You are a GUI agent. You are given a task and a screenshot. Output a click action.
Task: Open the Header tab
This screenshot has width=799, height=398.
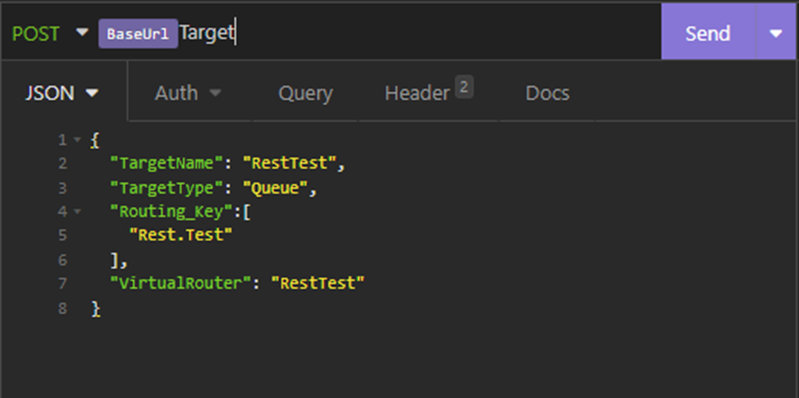(417, 93)
